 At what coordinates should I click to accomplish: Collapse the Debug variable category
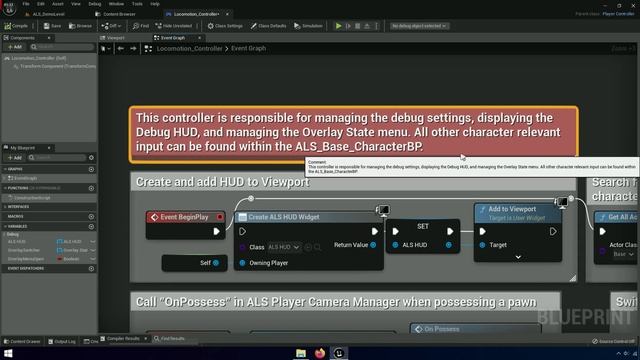[4, 235]
